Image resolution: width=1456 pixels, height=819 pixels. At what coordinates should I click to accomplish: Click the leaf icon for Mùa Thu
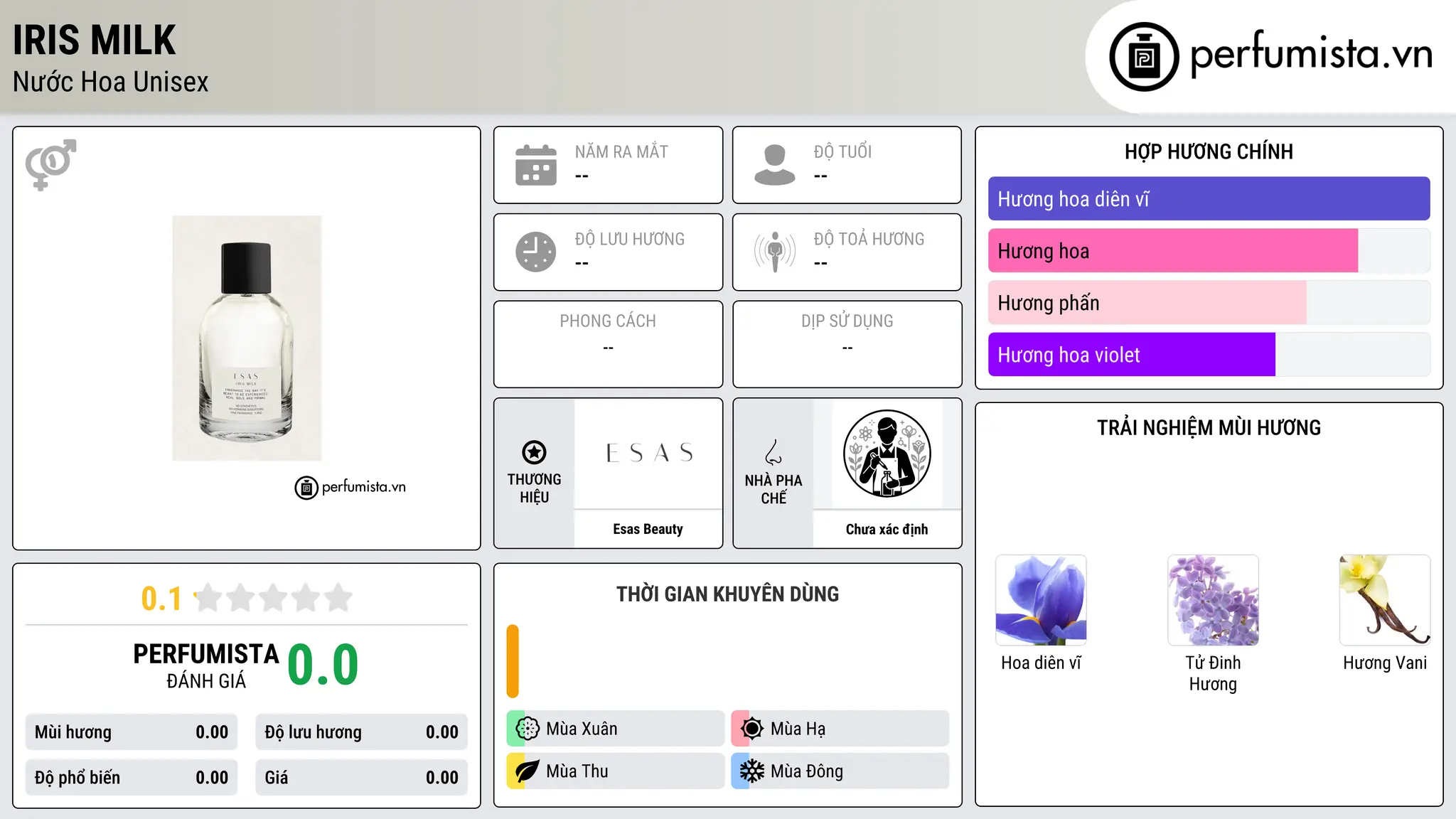(528, 771)
